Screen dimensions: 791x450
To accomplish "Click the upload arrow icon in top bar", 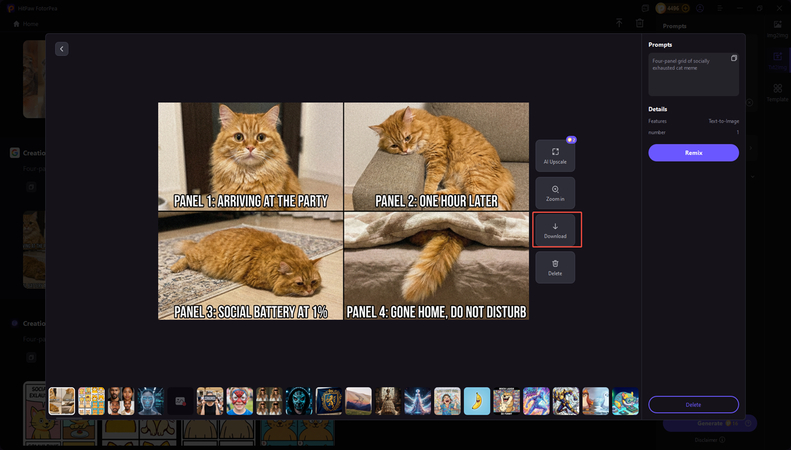I will click(619, 23).
